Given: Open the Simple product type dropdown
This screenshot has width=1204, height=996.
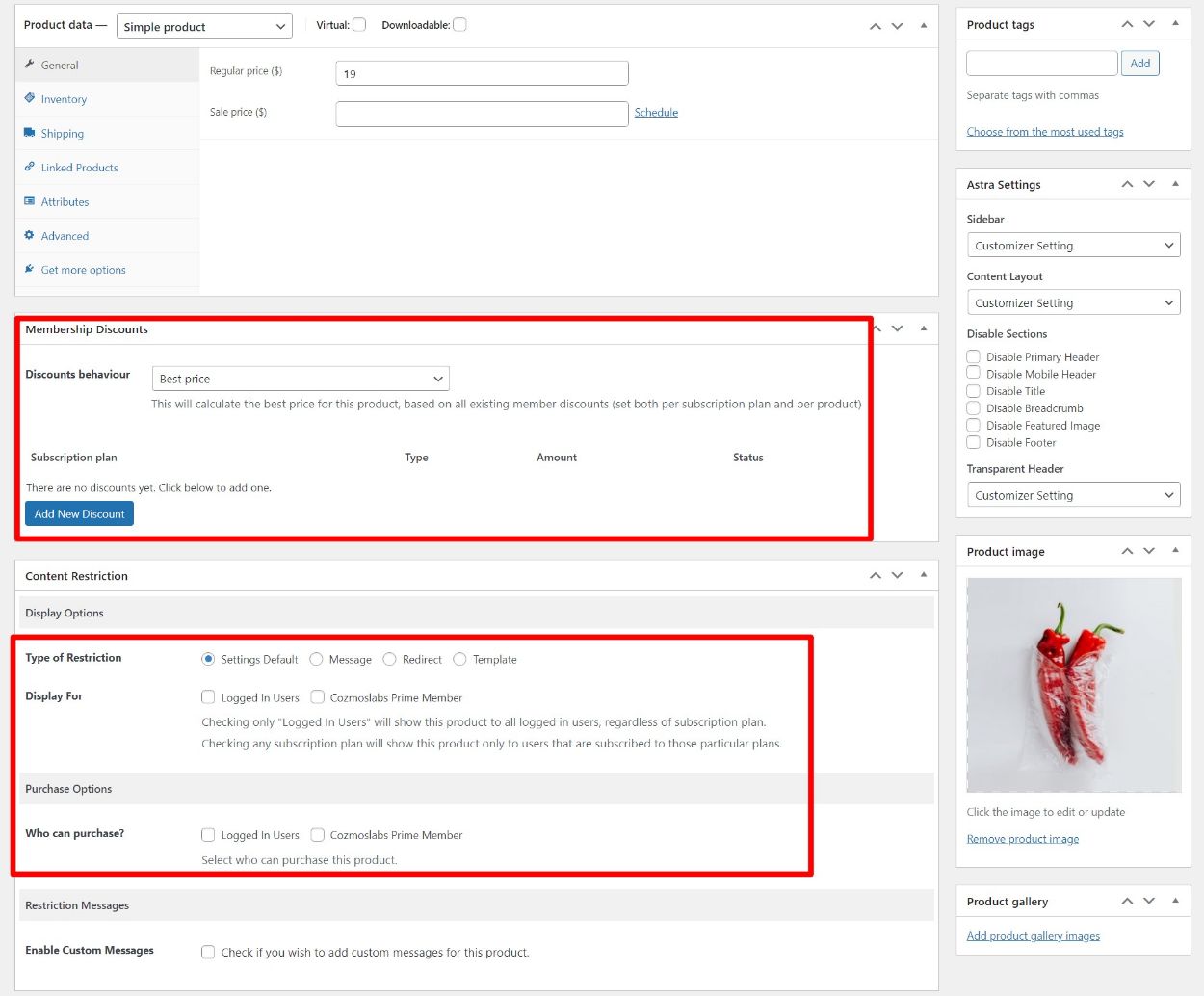Looking at the screenshot, I should click(x=204, y=26).
